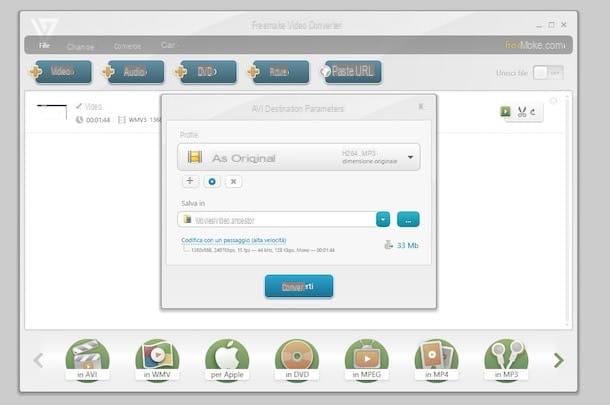The height and width of the screenshot is (405, 610).
Task: Open the File menu
Action: tap(44, 46)
